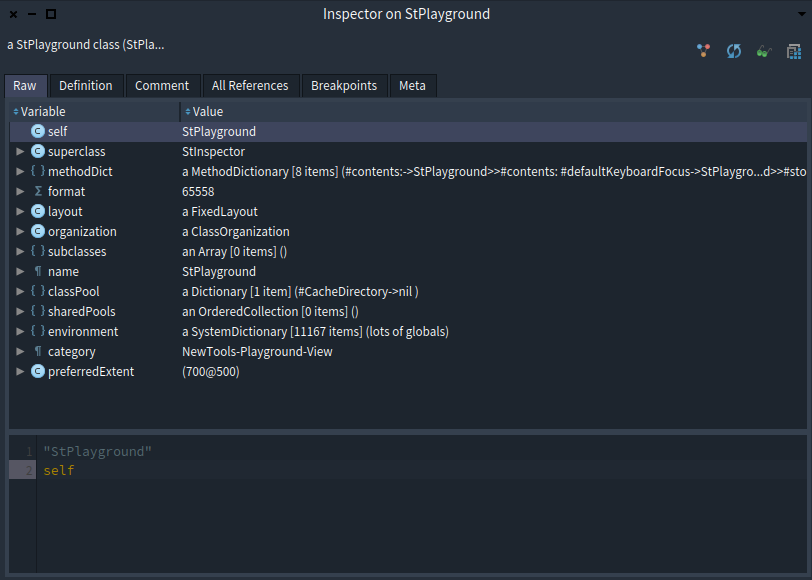Expand the category row
This screenshot has width=812, height=580.
click(x=20, y=351)
